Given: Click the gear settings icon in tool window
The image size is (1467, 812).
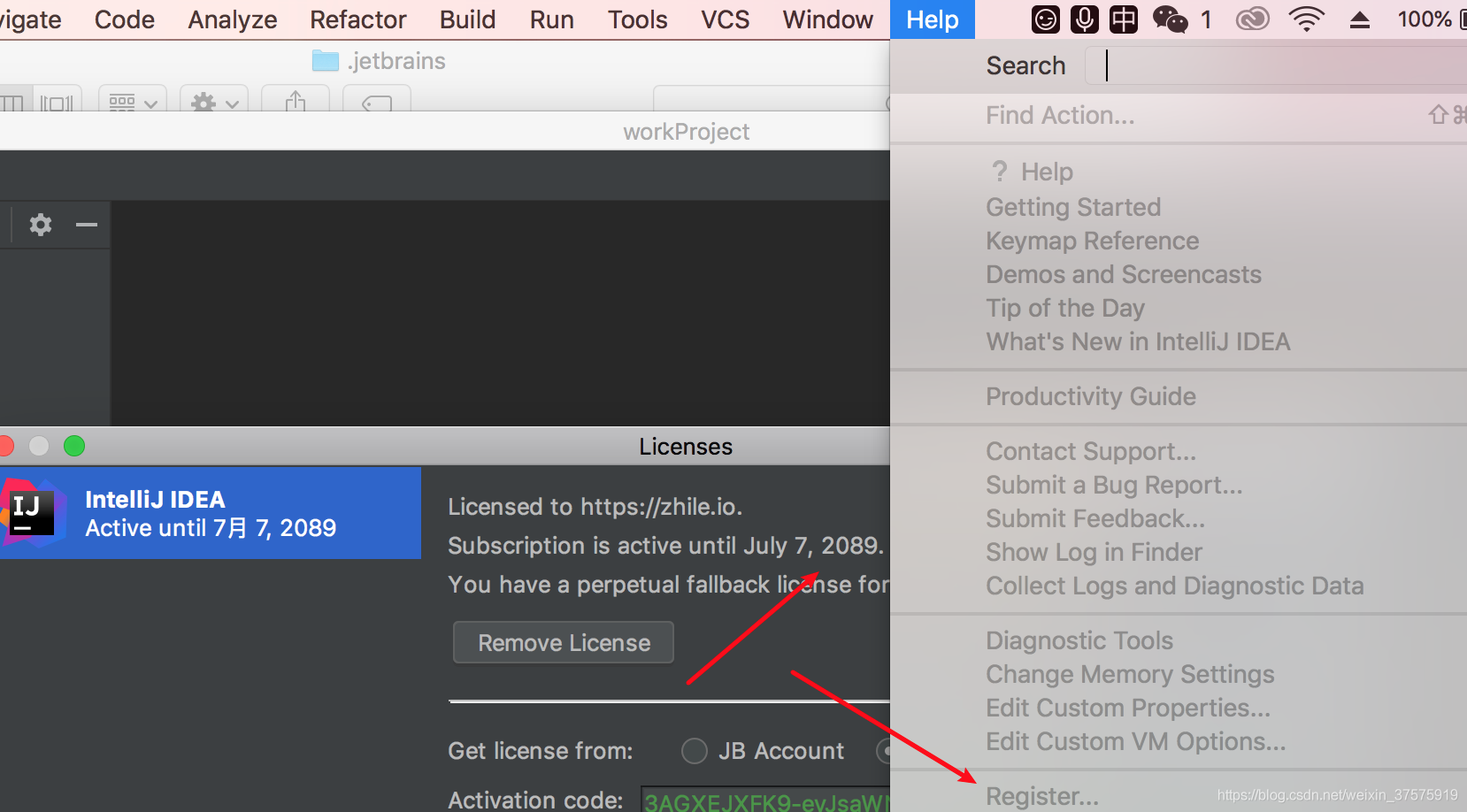Looking at the screenshot, I should (x=41, y=225).
